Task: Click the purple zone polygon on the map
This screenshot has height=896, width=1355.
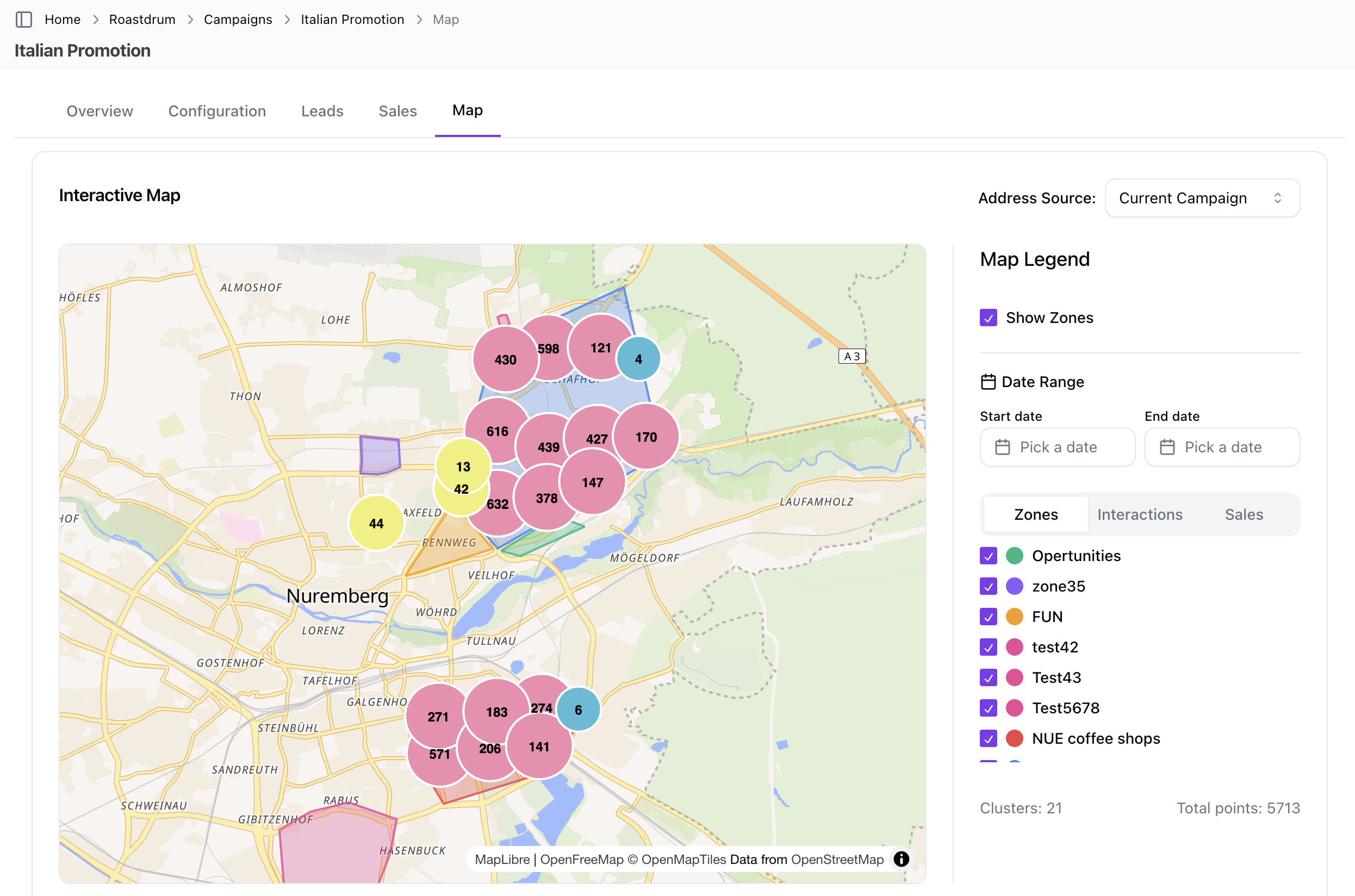Action: (379, 455)
